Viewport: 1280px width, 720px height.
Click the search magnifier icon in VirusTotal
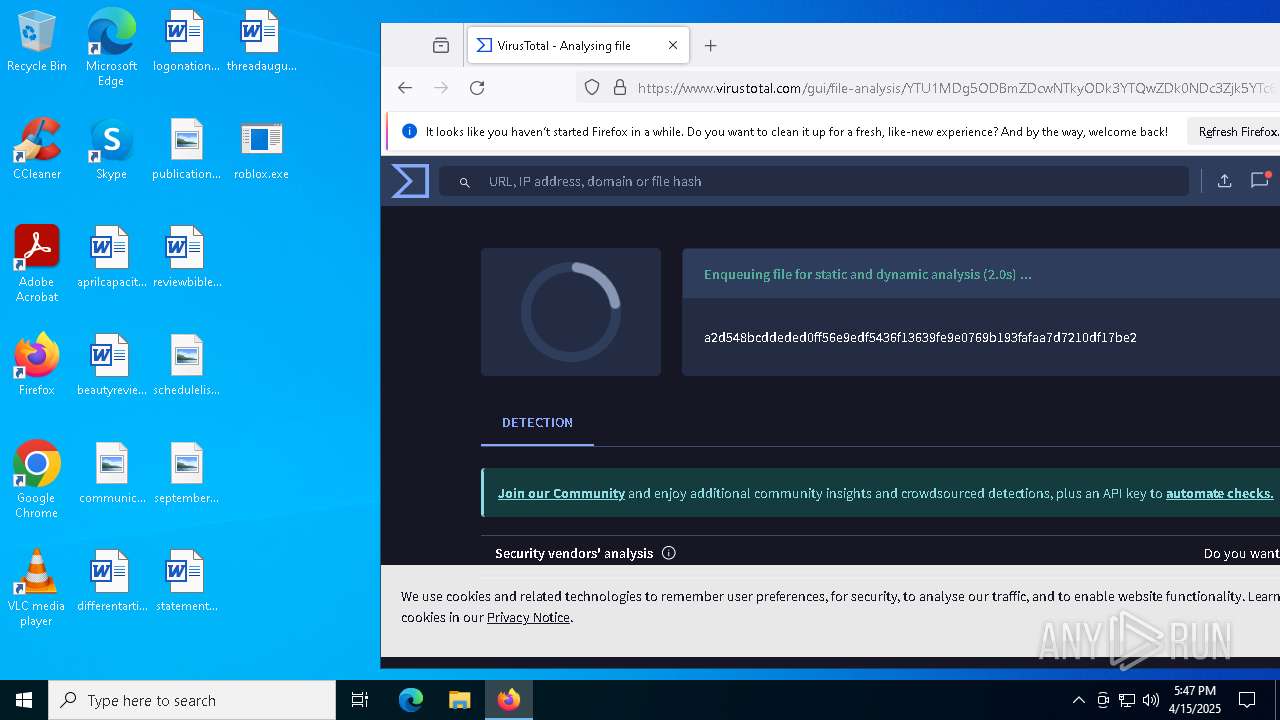point(464,182)
